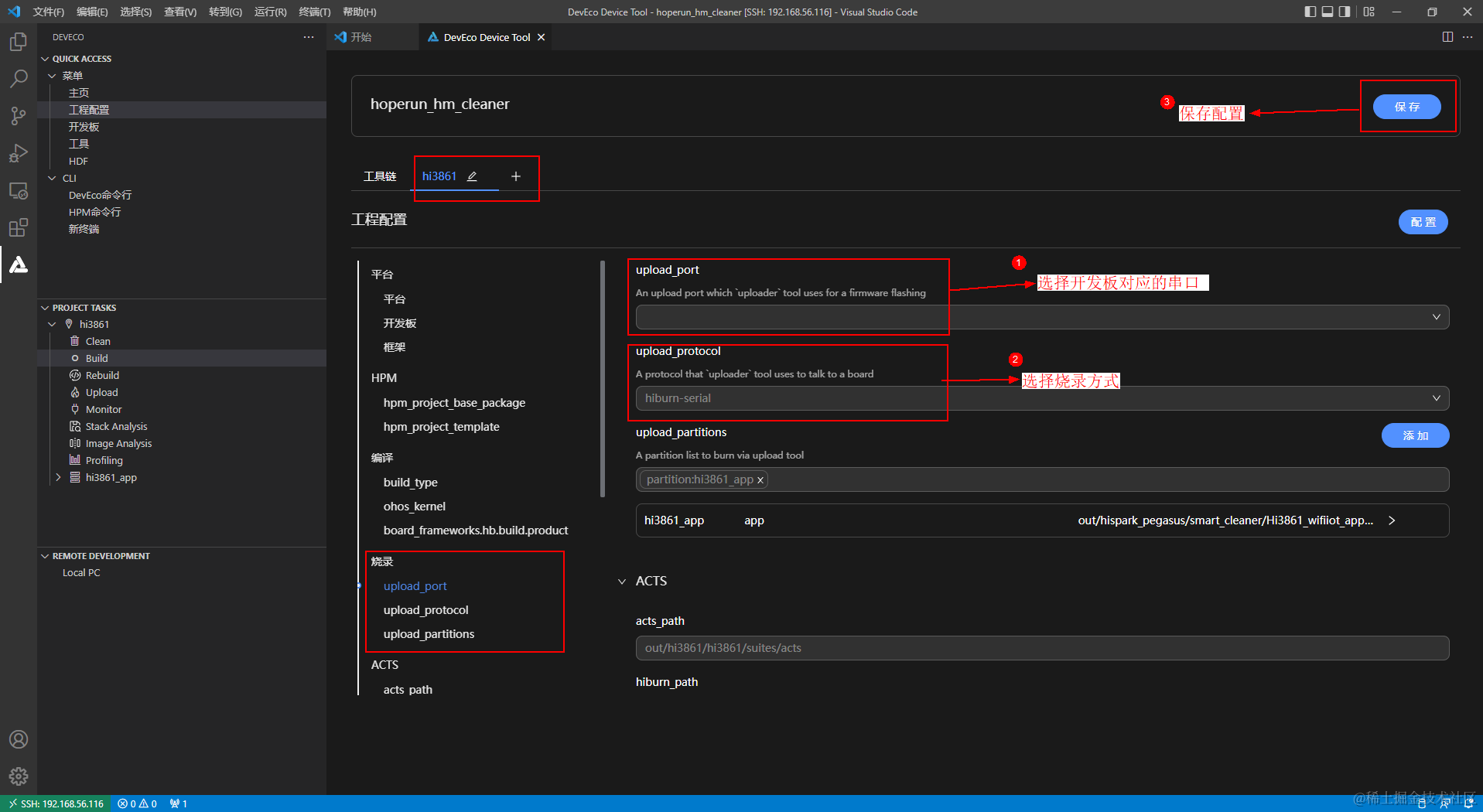This screenshot has width=1483, height=812.
Task: Jump to ohos_kernel in settings outline
Action: click(414, 507)
